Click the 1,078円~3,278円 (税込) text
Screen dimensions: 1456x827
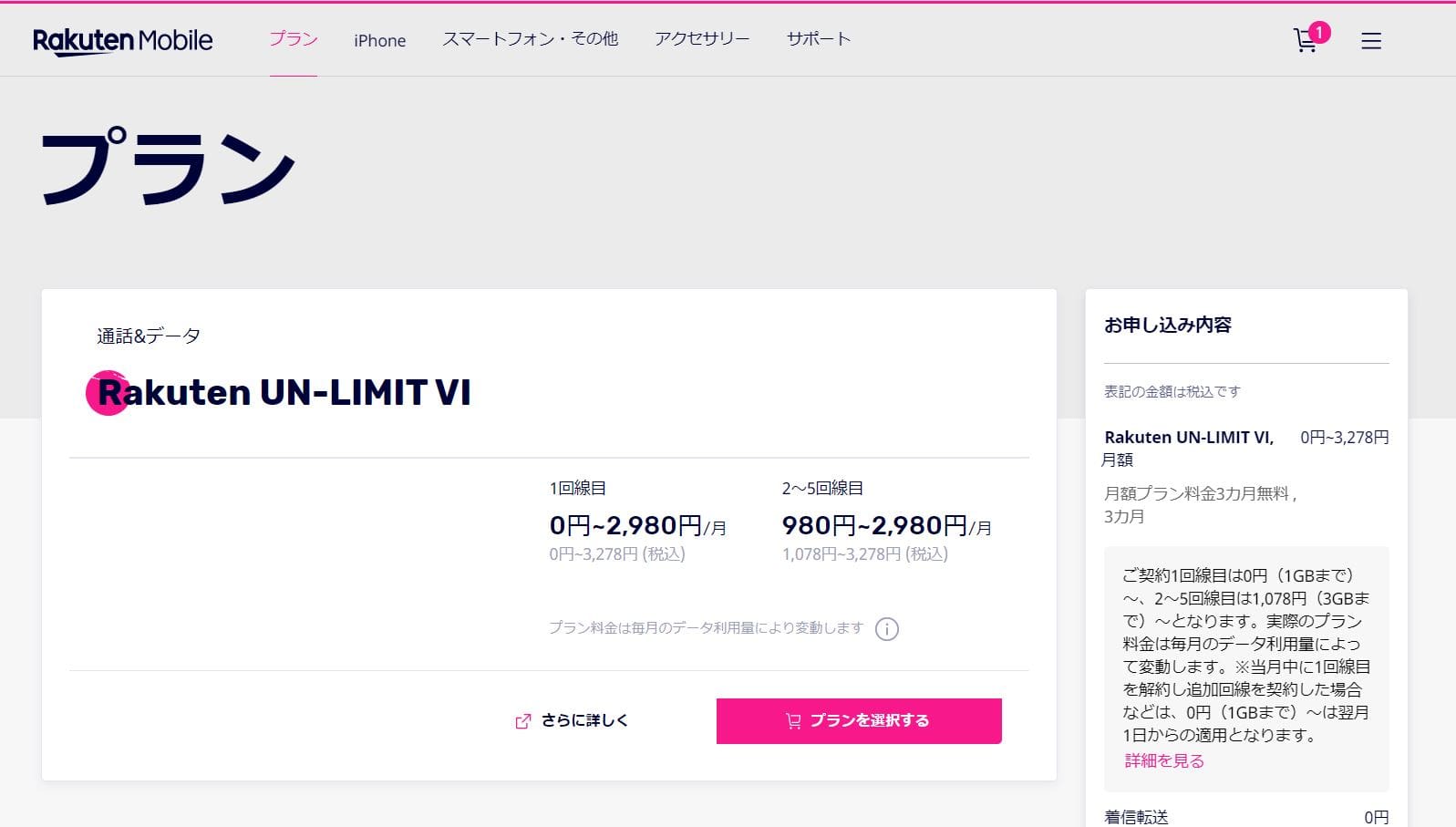[x=864, y=554]
